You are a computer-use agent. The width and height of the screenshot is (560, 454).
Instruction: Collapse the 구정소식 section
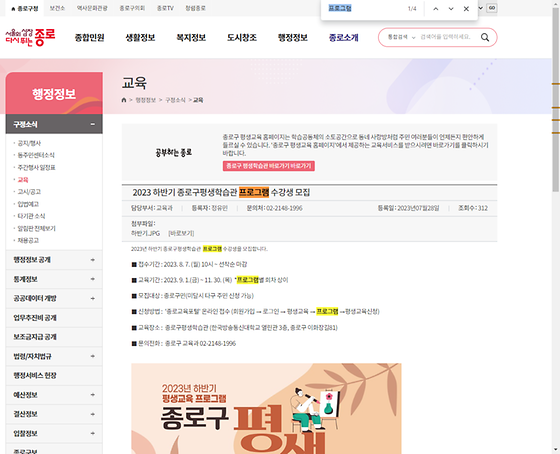92,124
